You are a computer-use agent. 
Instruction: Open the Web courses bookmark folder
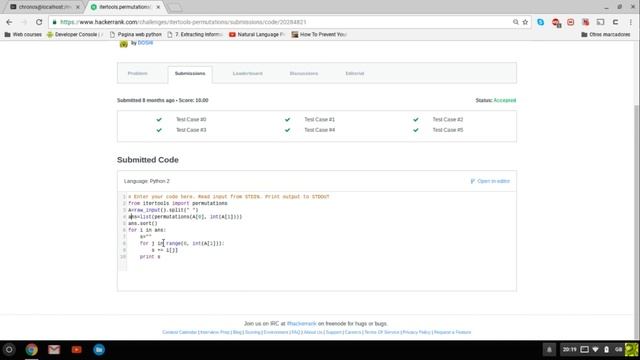23,35
